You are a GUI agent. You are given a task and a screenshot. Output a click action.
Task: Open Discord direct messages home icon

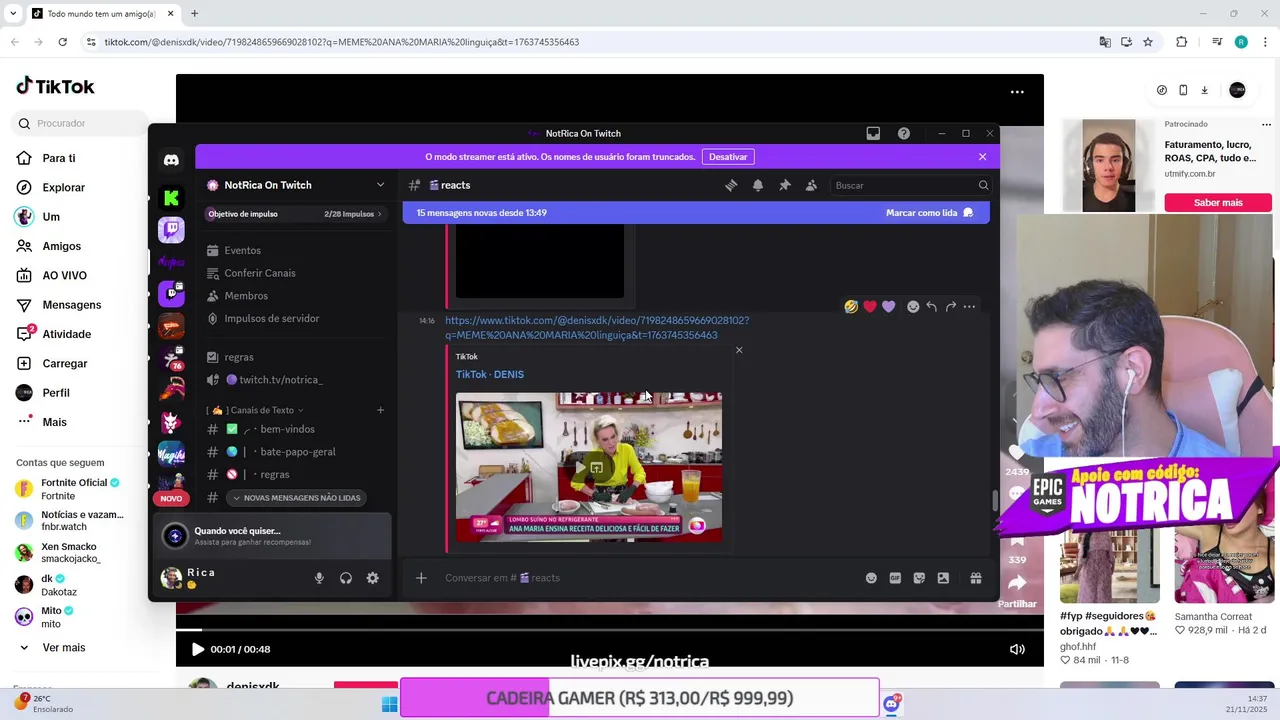171,160
